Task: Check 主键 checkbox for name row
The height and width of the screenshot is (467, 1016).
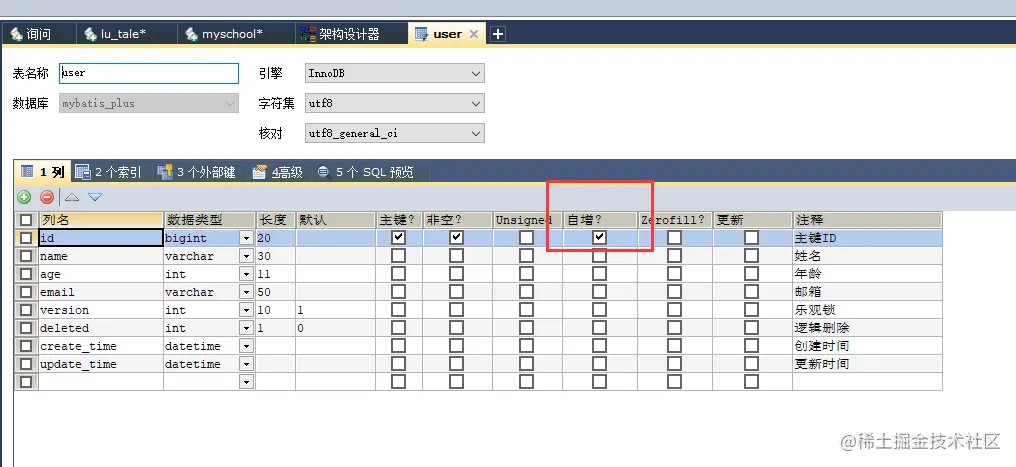Action: tap(398, 256)
